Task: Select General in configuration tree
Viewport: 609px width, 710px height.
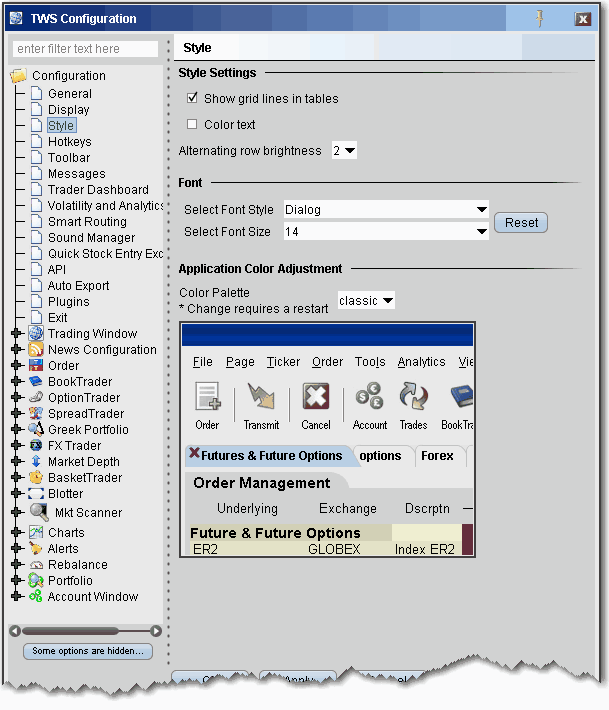Action: (x=70, y=94)
